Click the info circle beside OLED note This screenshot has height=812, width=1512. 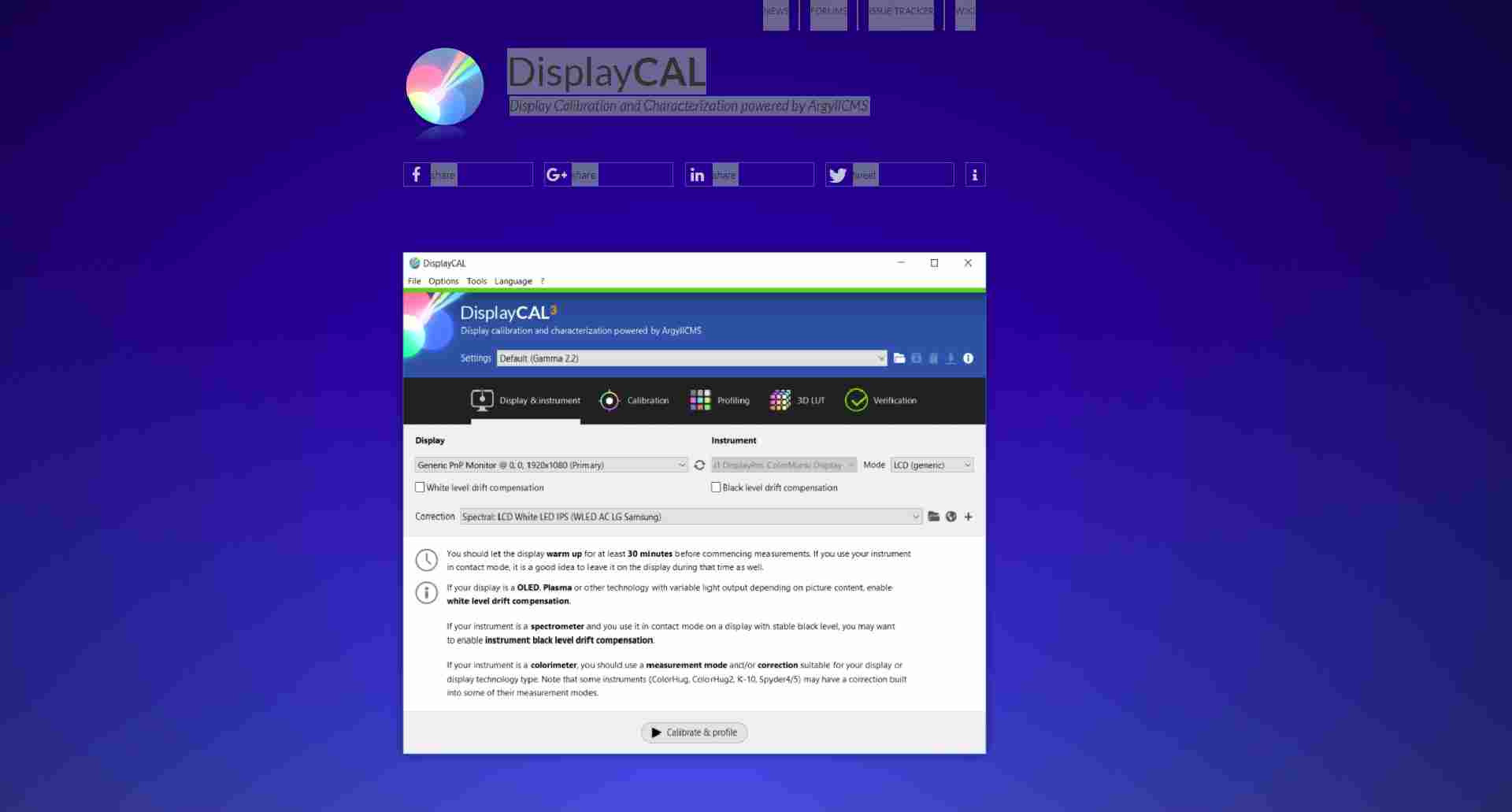point(426,593)
